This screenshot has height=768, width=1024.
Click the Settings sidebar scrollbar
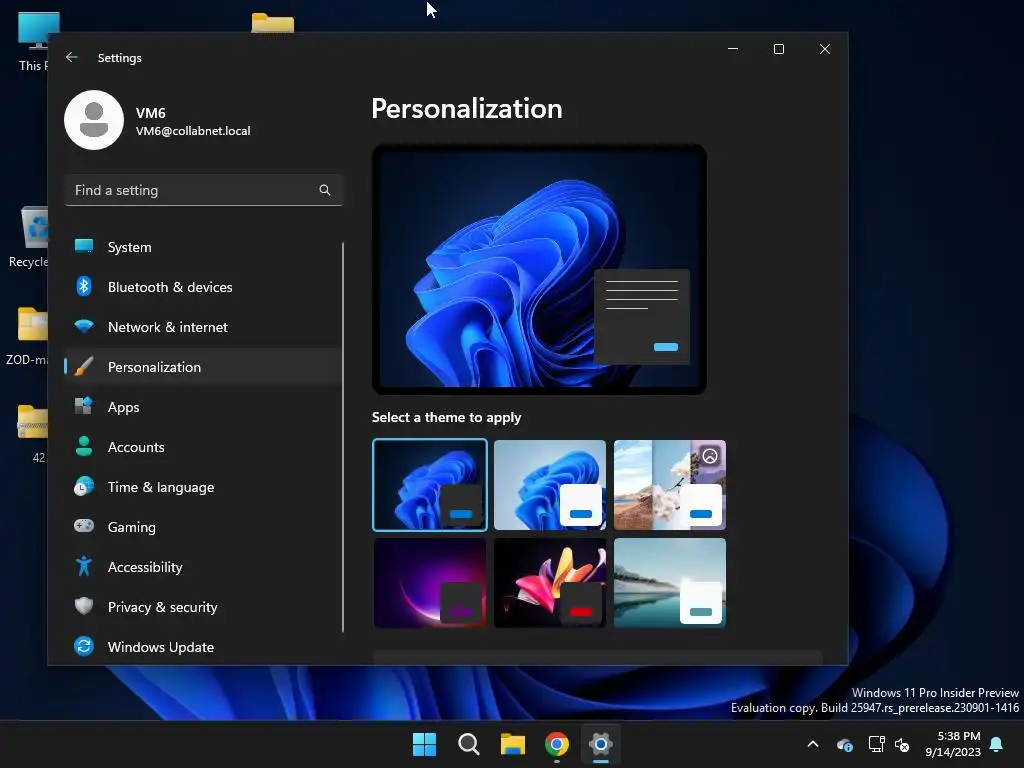pyautogui.click(x=342, y=436)
